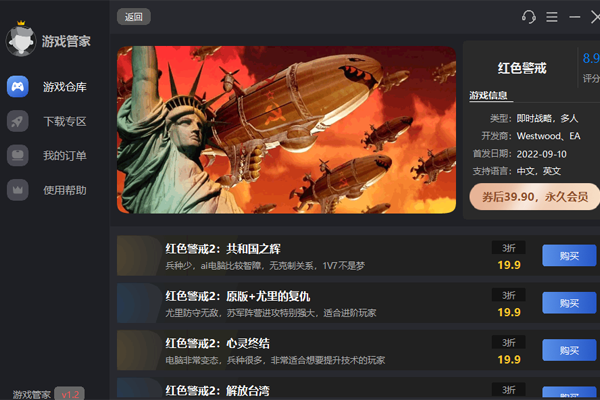The image size is (600, 400).
Task: Open 我的订单 sidebar item
Action: click(x=65, y=156)
